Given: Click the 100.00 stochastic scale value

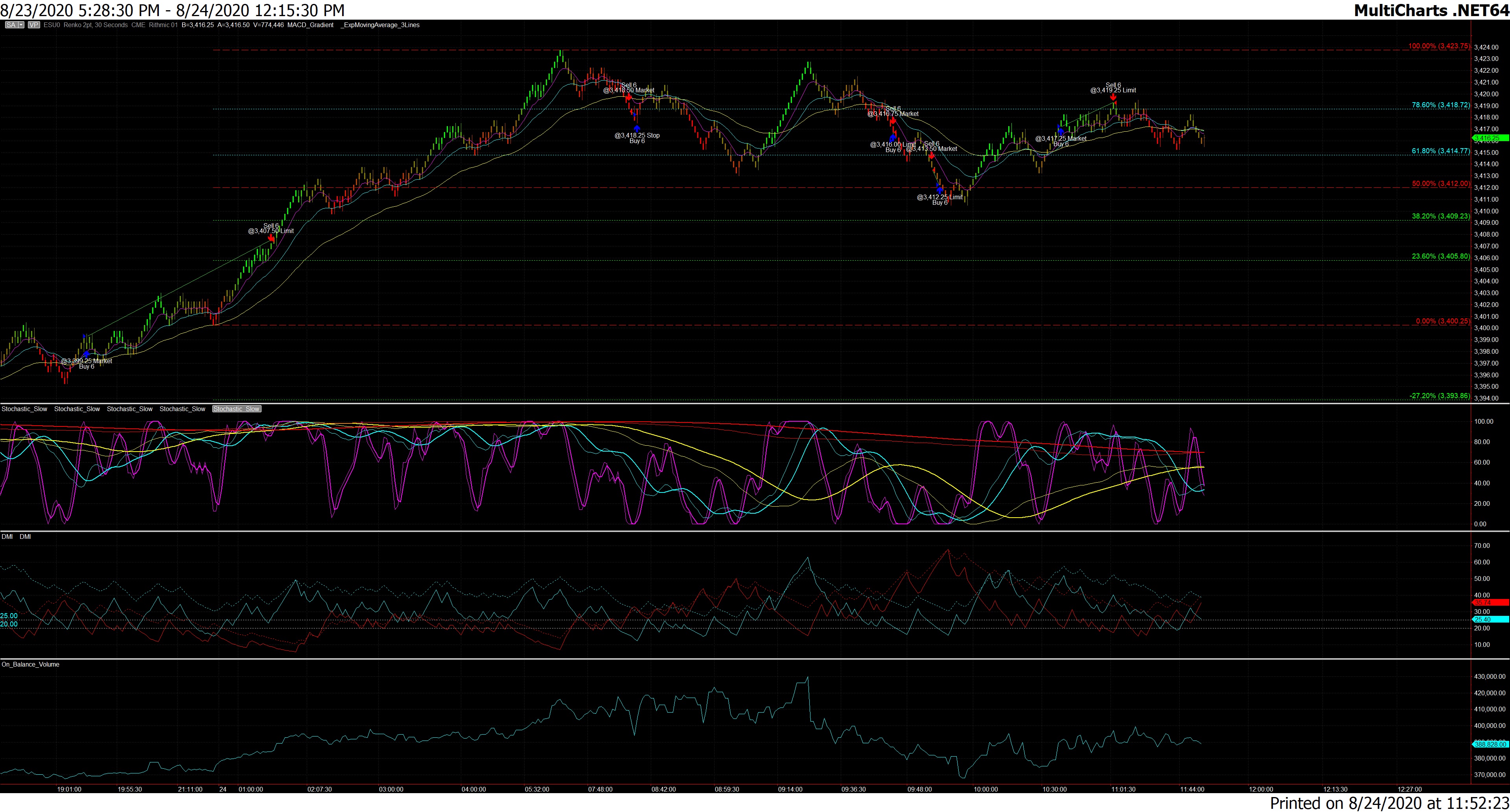Looking at the screenshot, I should click(x=1484, y=421).
